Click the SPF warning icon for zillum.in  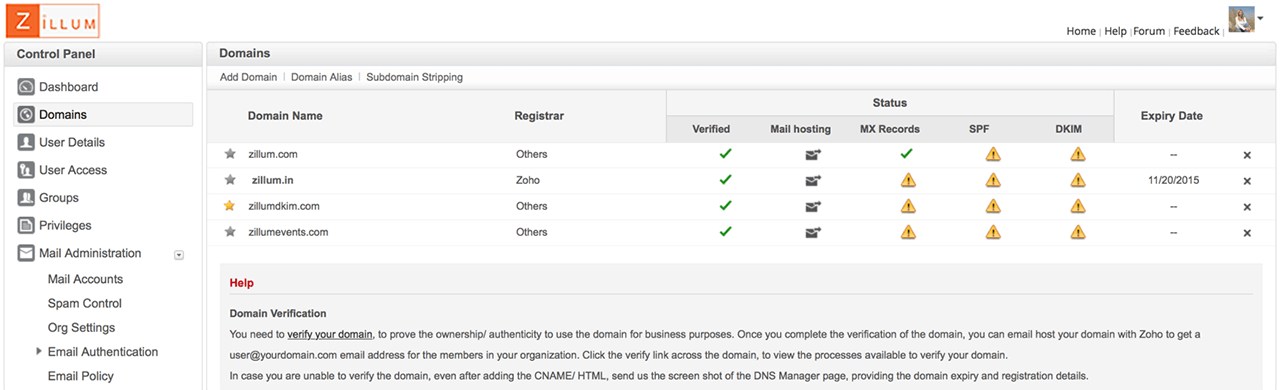pos(993,180)
